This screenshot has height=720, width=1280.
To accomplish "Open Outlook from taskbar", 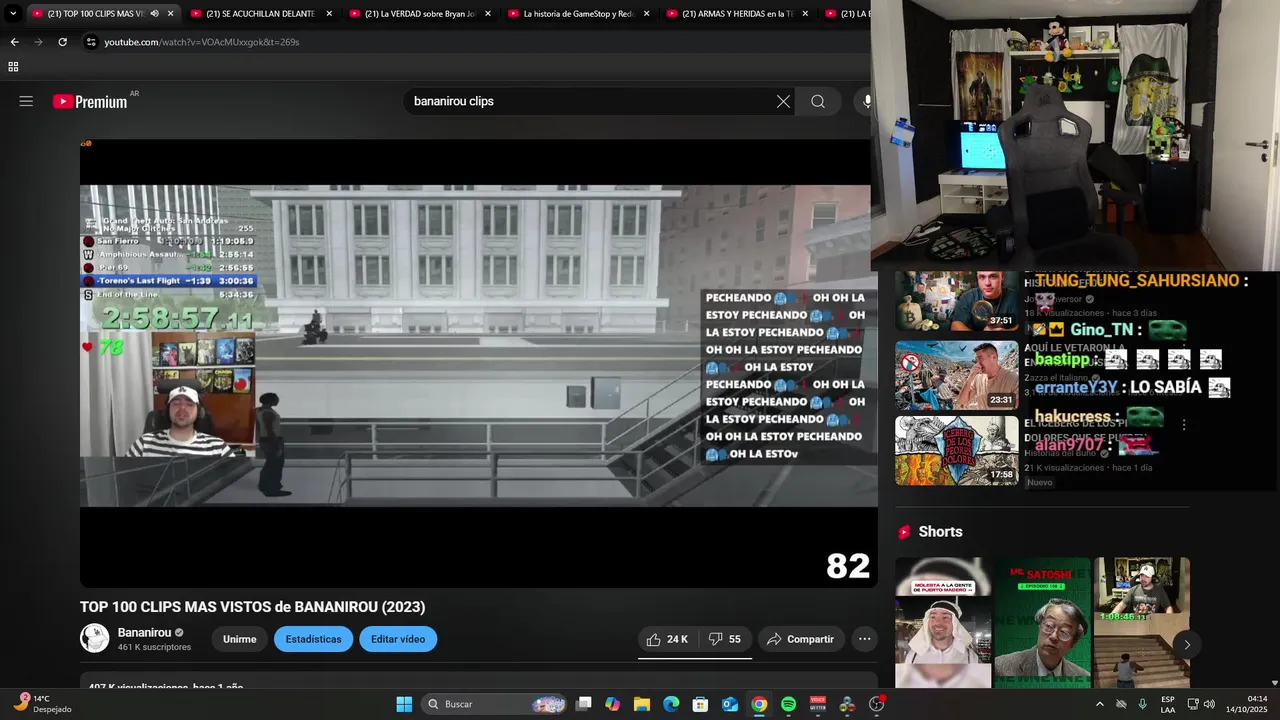I will pos(730,704).
